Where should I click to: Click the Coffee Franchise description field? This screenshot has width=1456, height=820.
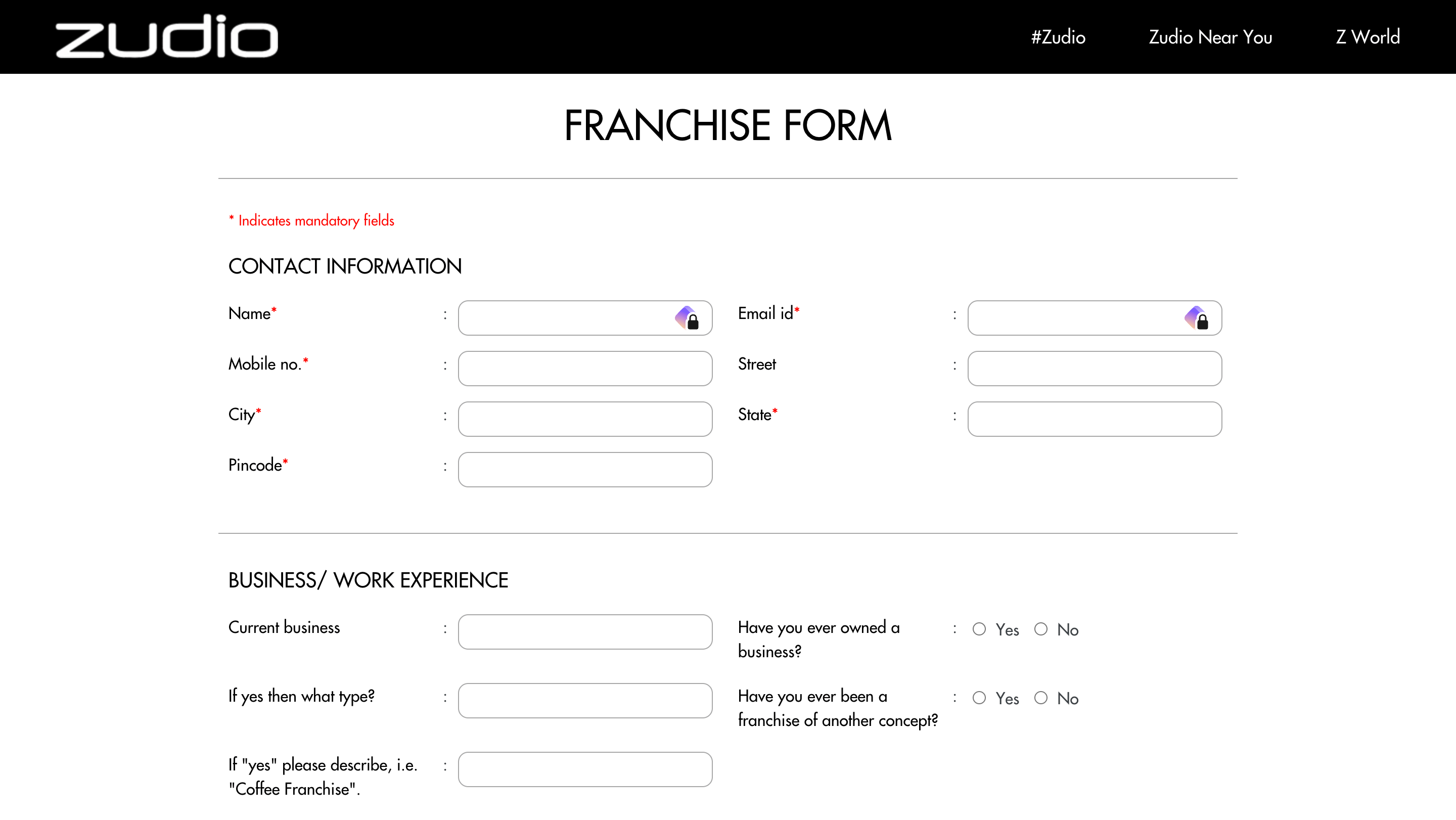tap(585, 769)
